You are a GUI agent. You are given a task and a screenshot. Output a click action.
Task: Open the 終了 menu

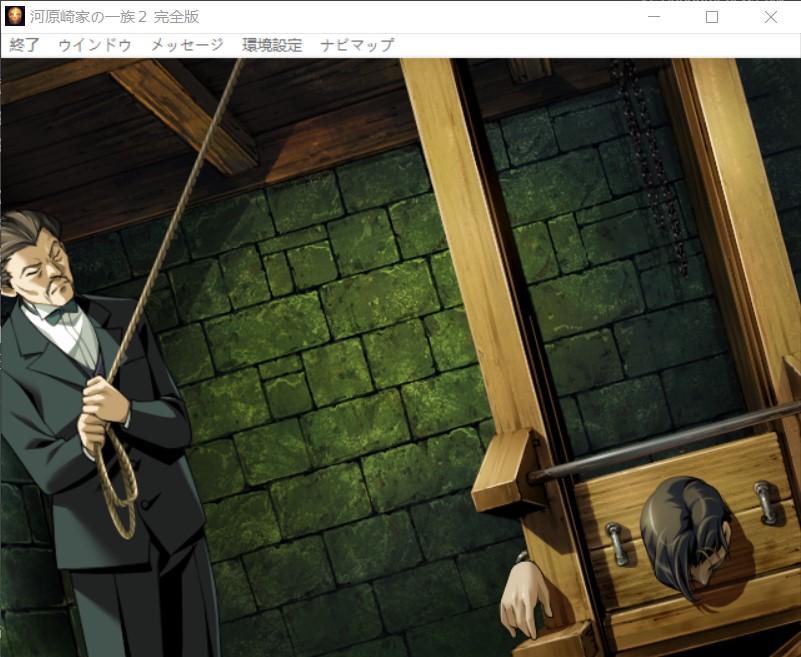point(24,45)
